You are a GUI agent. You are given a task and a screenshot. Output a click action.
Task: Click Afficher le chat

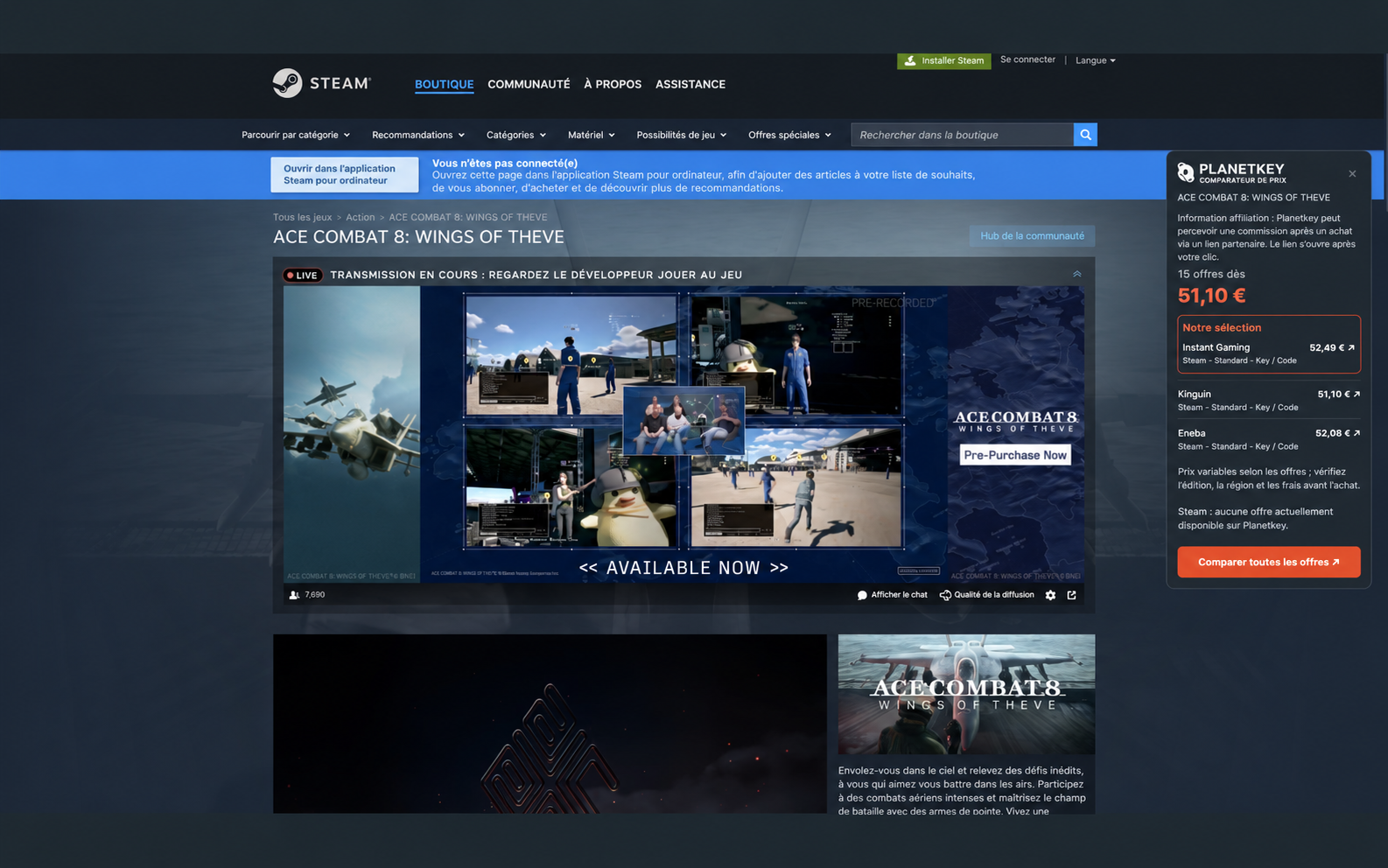[892, 595]
